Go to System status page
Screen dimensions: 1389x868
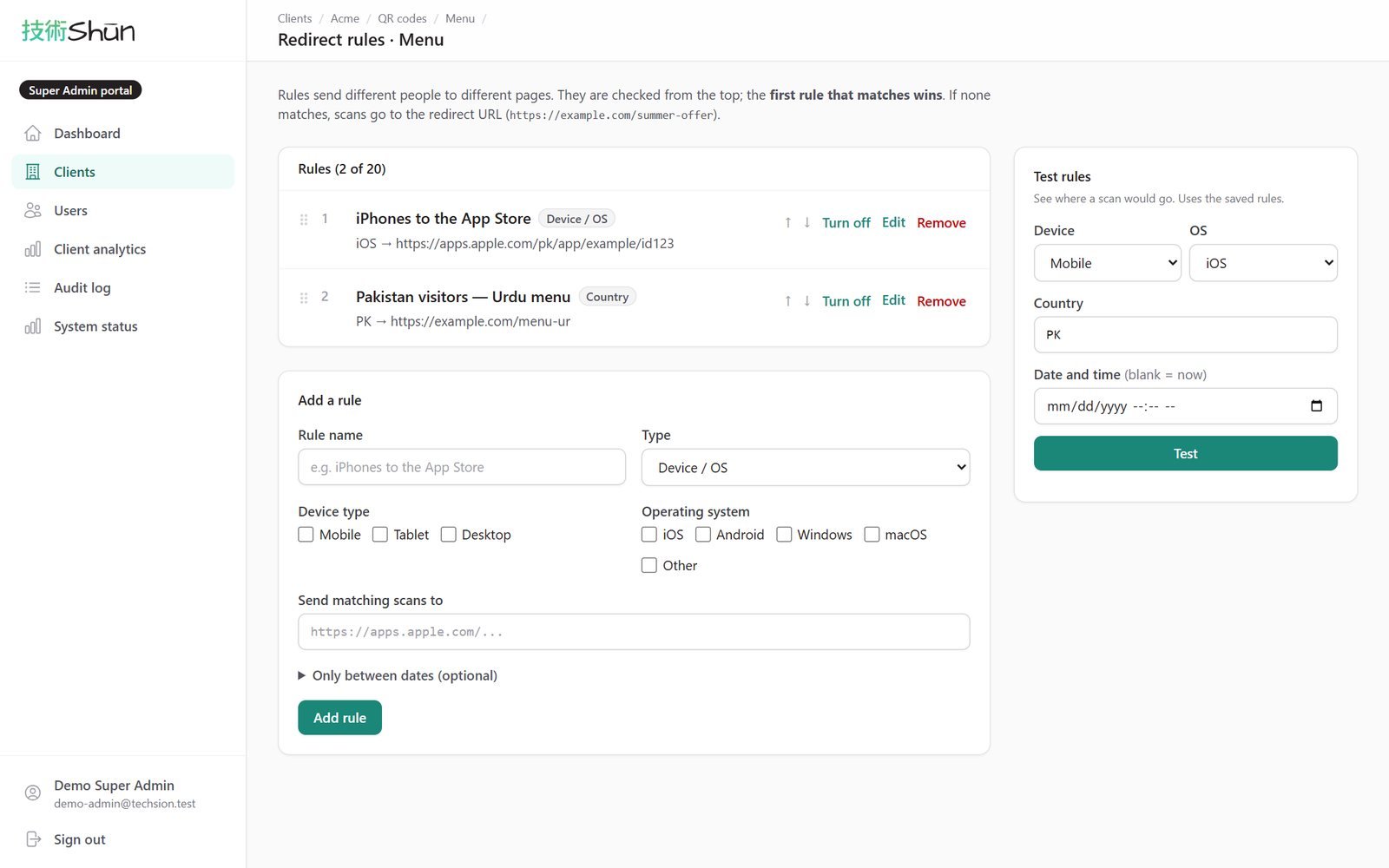click(123, 326)
